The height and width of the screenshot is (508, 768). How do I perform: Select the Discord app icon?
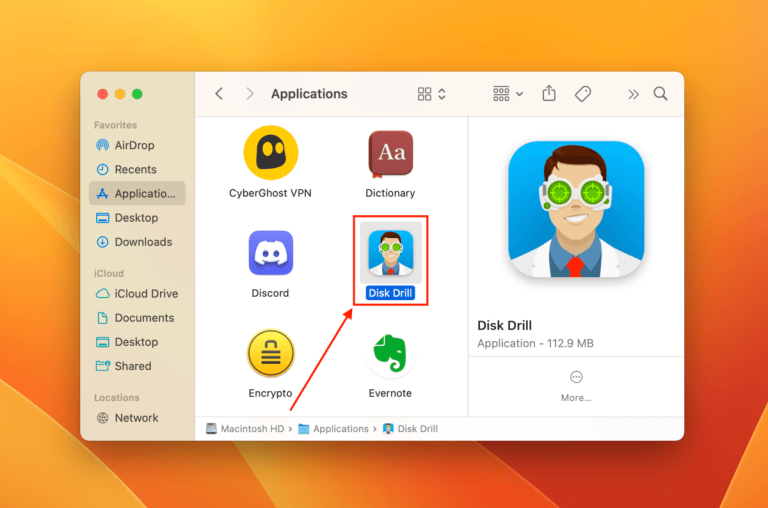click(x=270, y=253)
